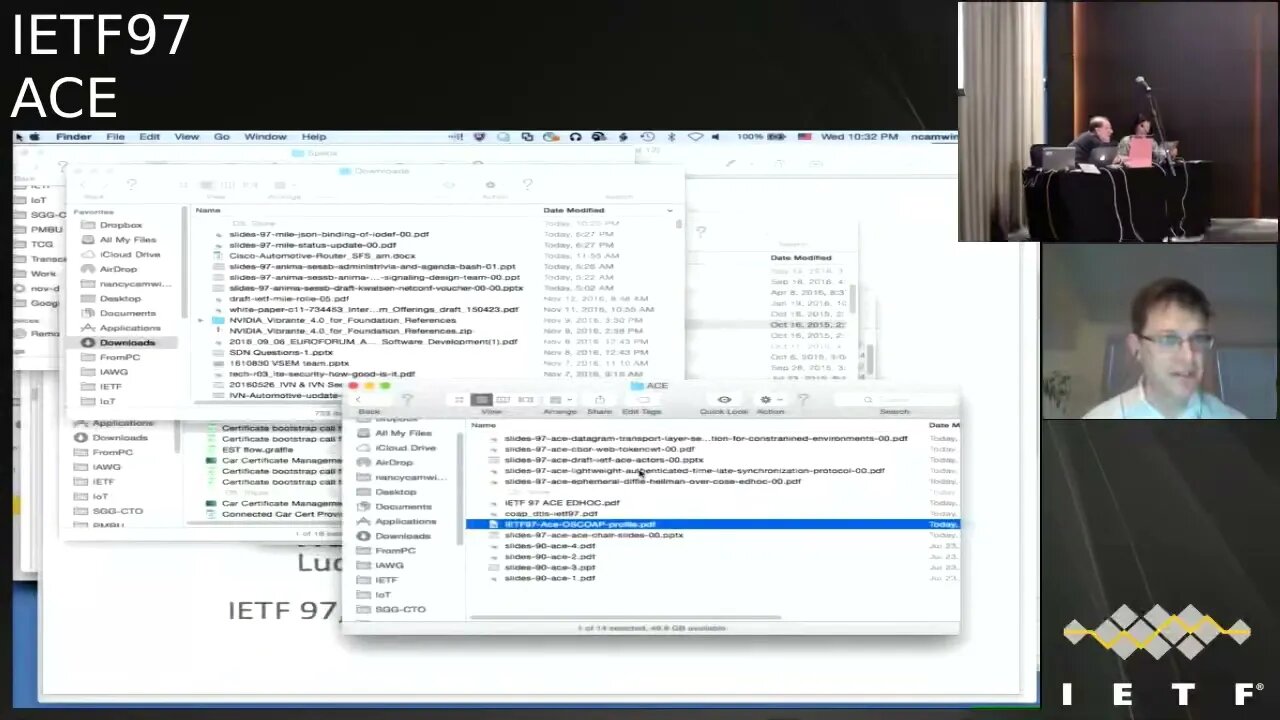
Task: Open the Go menu
Action: pos(222,137)
